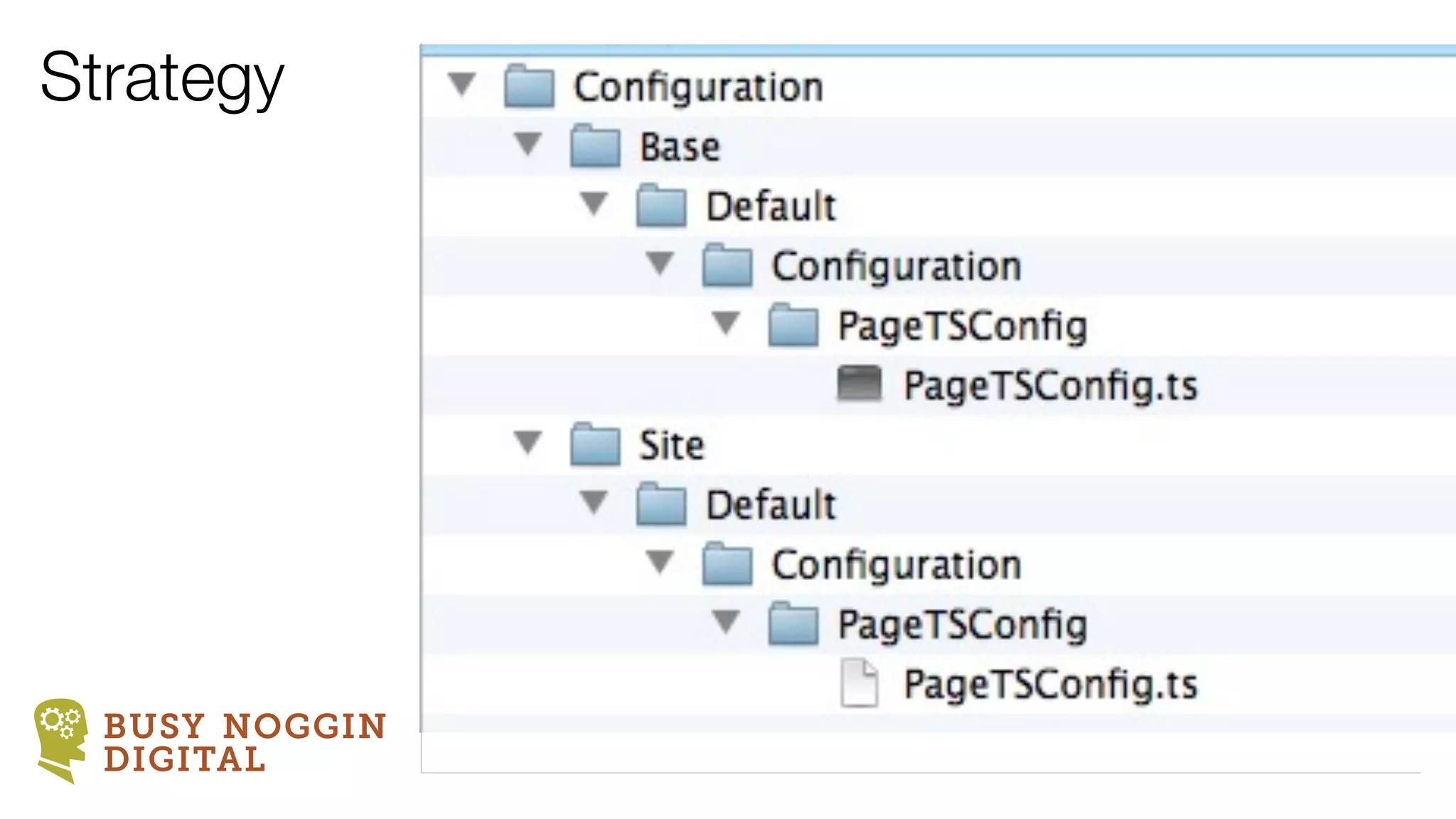Select PageTSConfig.ts file name under Base
The height and width of the screenshot is (819, 1456).
tap(1050, 386)
